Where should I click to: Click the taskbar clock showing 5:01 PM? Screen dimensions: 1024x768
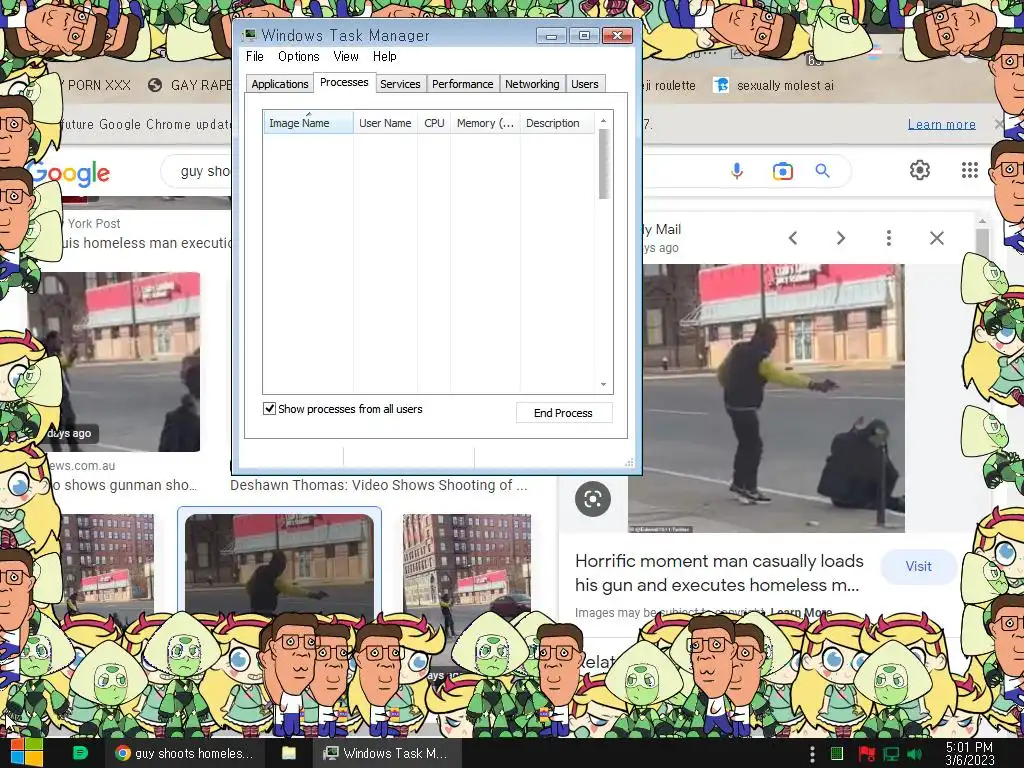970,754
